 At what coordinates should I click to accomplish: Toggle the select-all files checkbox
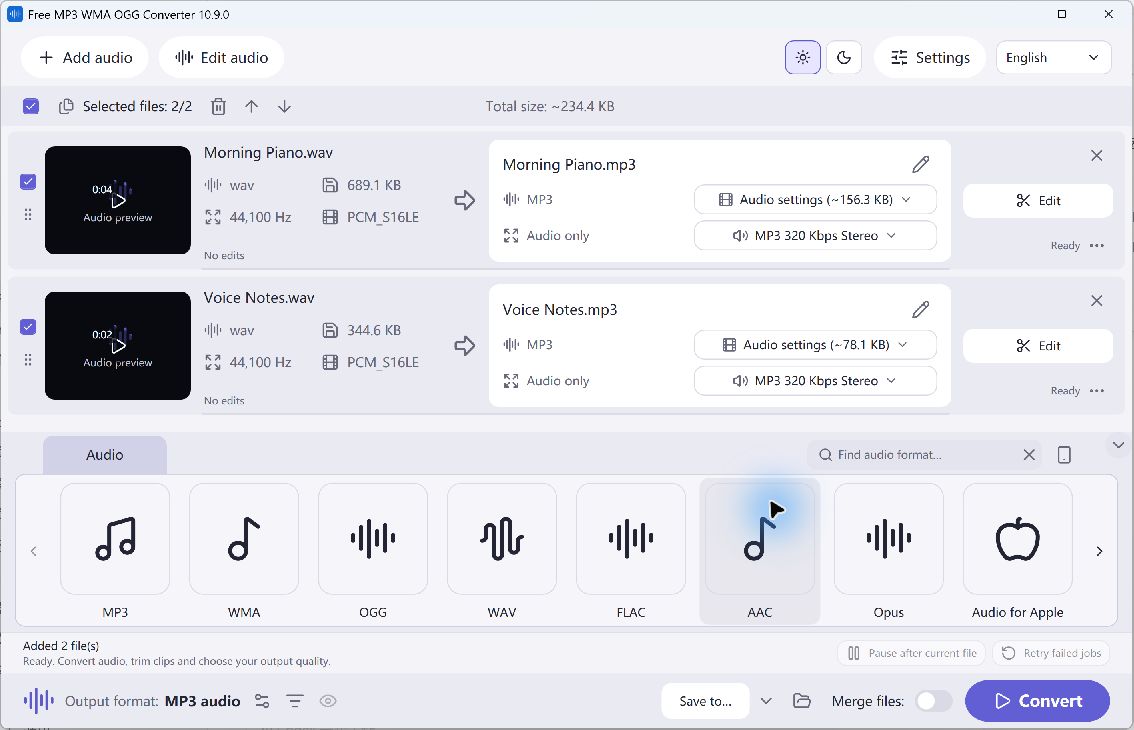(x=30, y=106)
